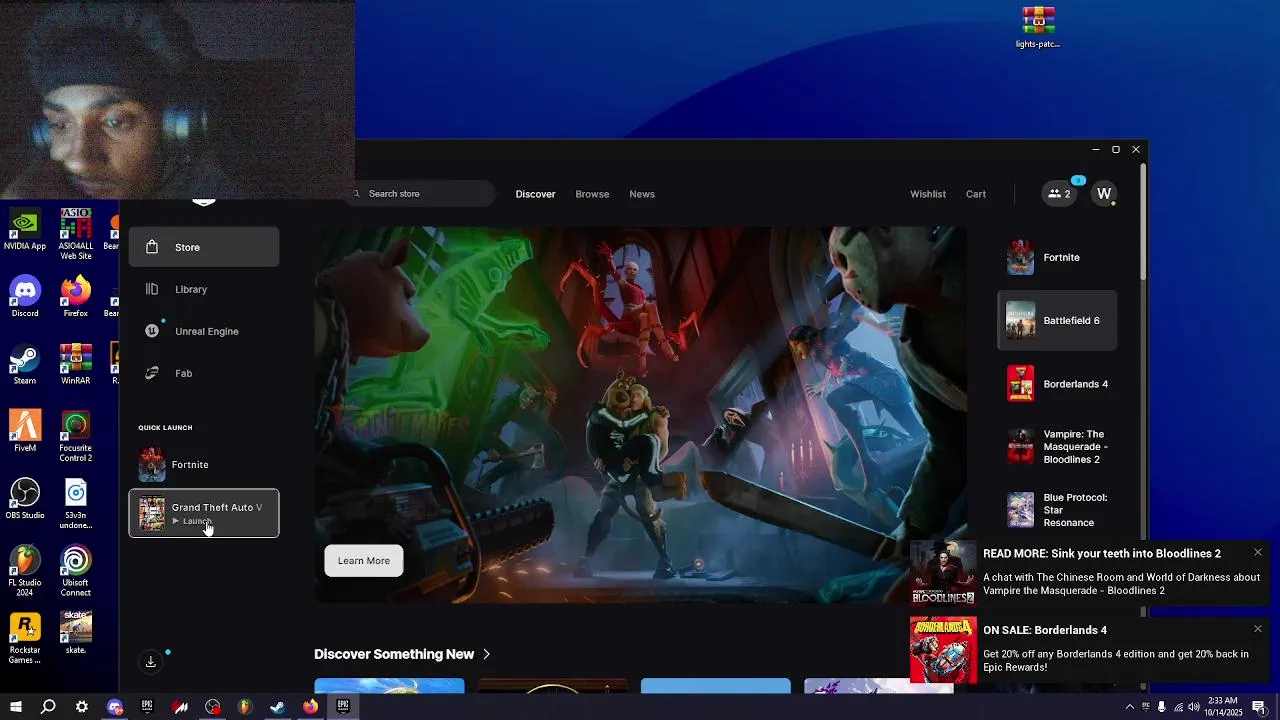Screen dimensions: 1280x720
Task: Switch to the News tab
Action: (x=642, y=194)
